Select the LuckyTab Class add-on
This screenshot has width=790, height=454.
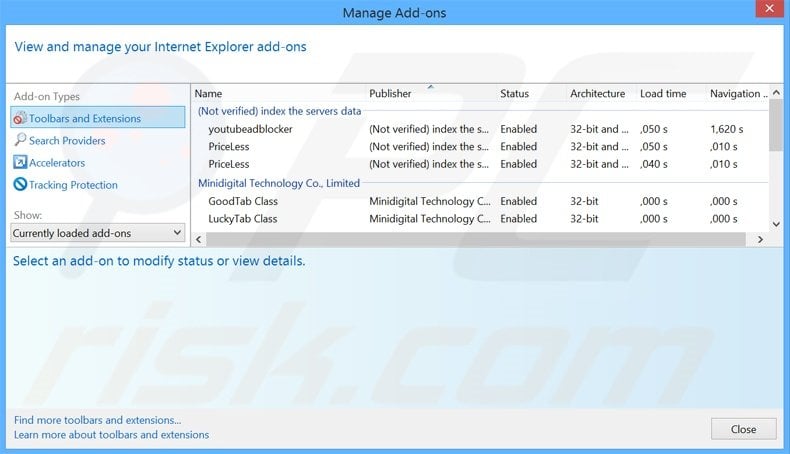[243, 218]
